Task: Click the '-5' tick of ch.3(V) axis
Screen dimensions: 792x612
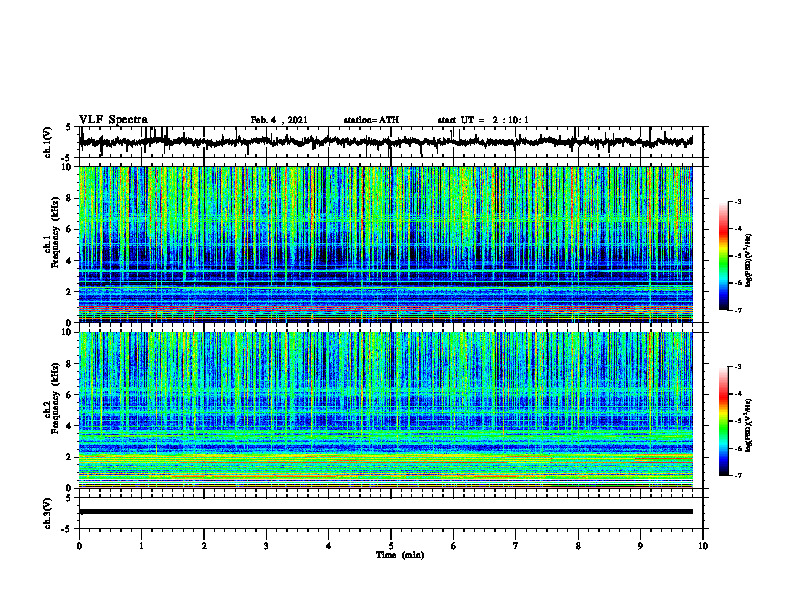Action: click(x=67, y=529)
